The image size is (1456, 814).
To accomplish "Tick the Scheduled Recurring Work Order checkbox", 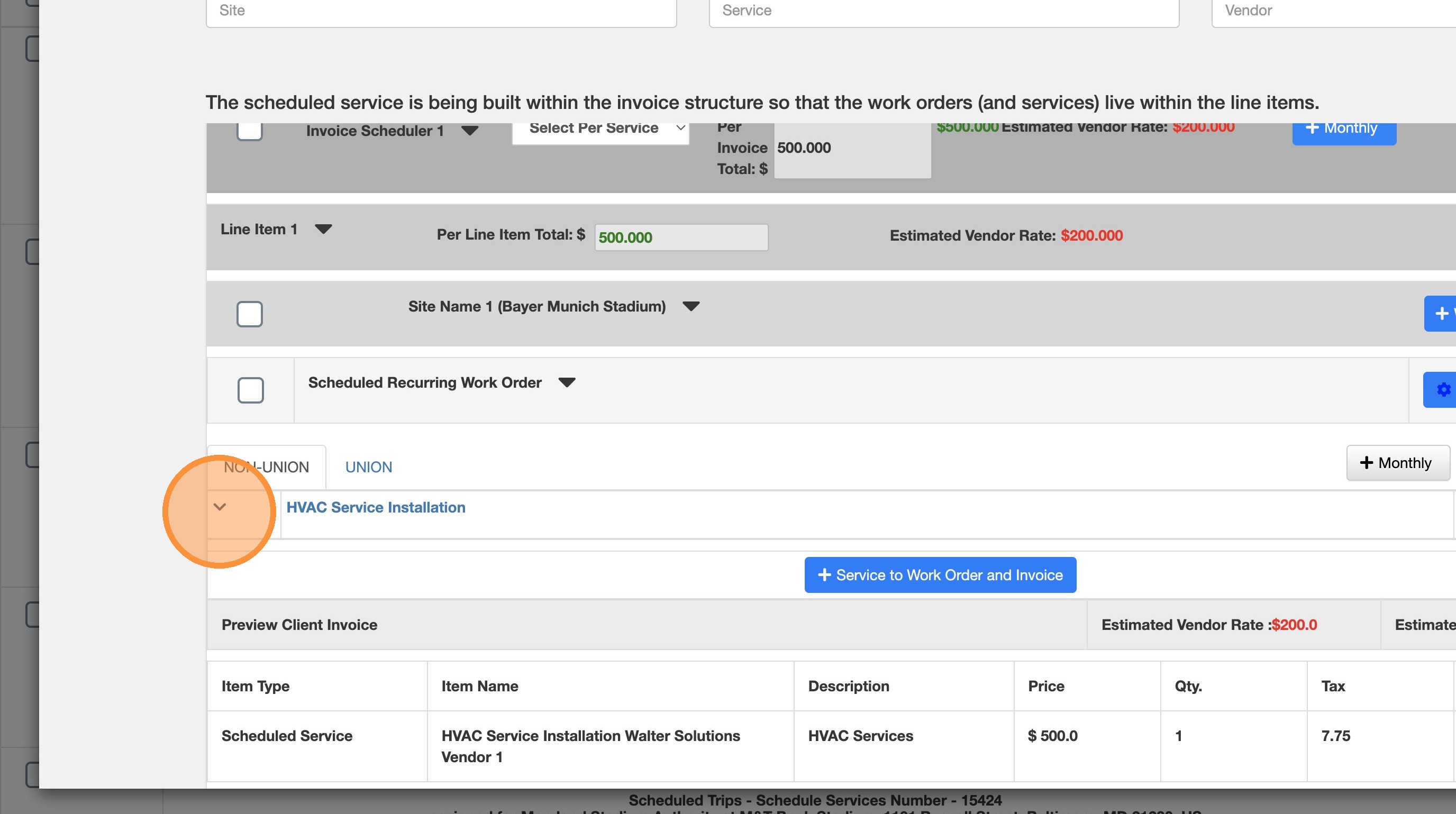I will tap(250, 390).
